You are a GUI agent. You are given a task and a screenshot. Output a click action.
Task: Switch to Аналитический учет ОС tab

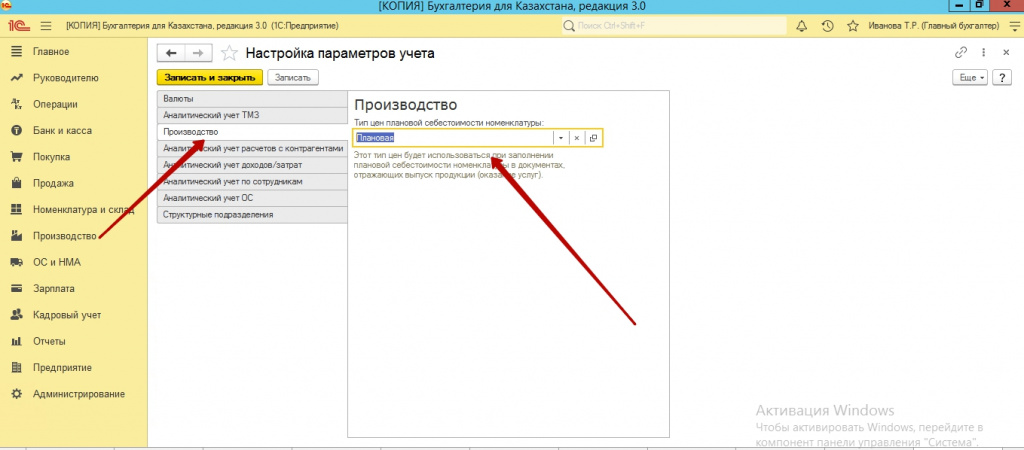(252, 198)
